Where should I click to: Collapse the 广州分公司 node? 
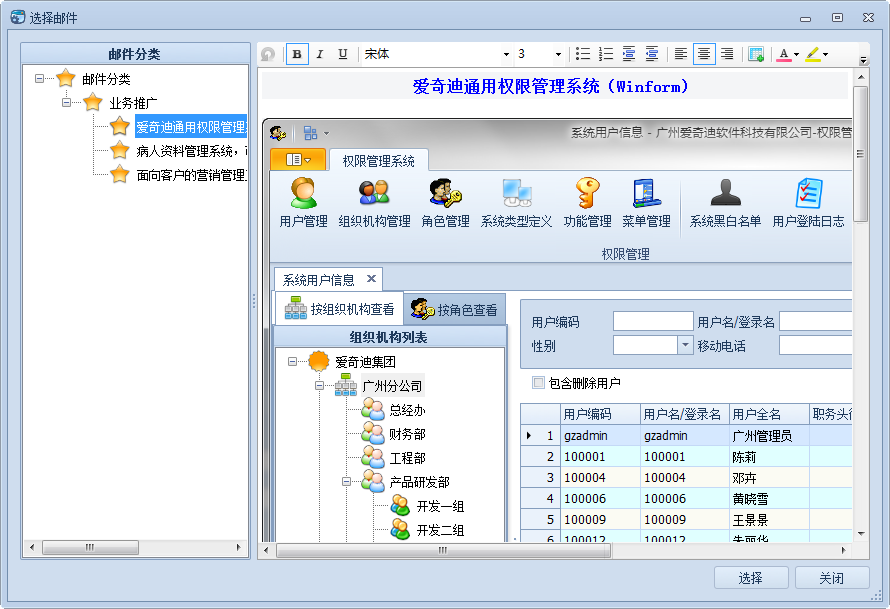coord(320,385)
